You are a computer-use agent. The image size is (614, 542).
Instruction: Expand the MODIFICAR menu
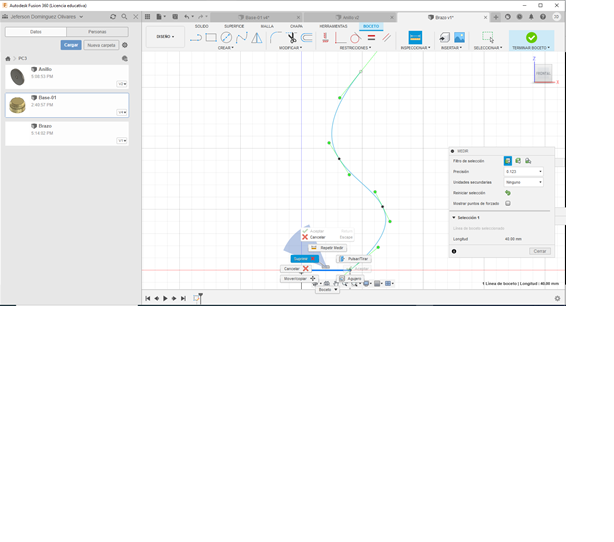pos(291,48)
